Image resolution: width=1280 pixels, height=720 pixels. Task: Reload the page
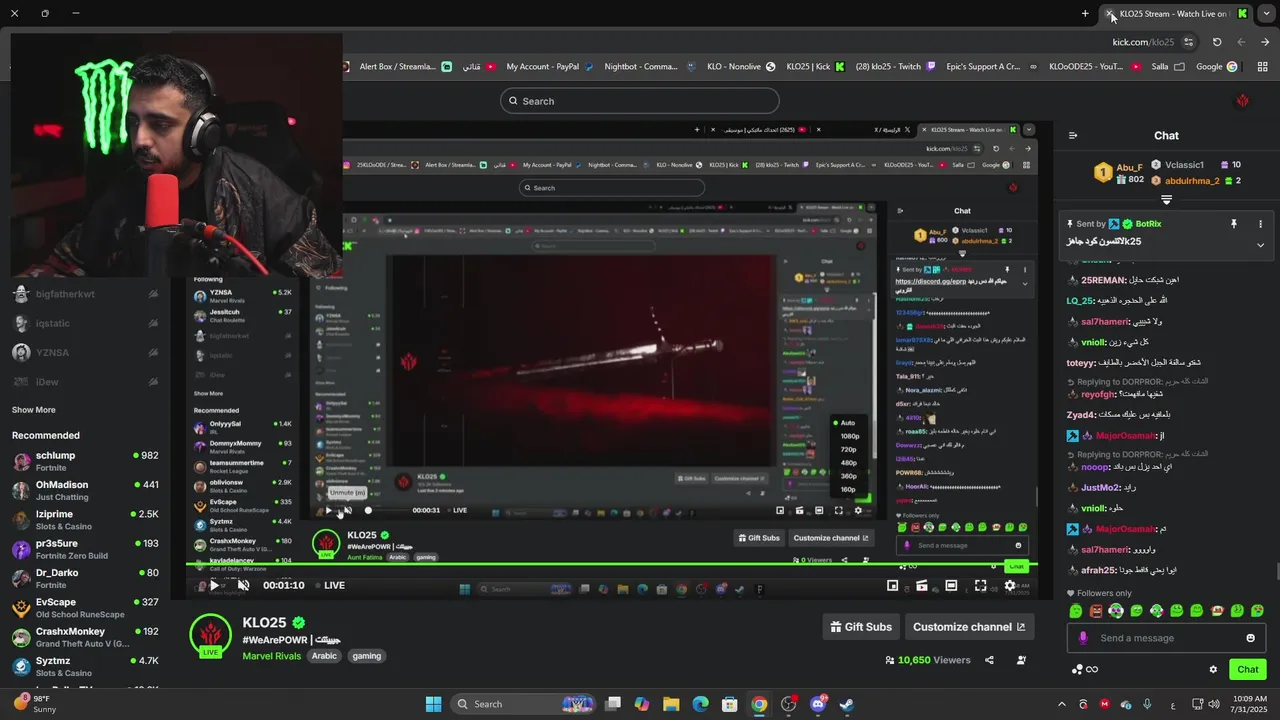pyautogui.click(x=1217, y=42)
